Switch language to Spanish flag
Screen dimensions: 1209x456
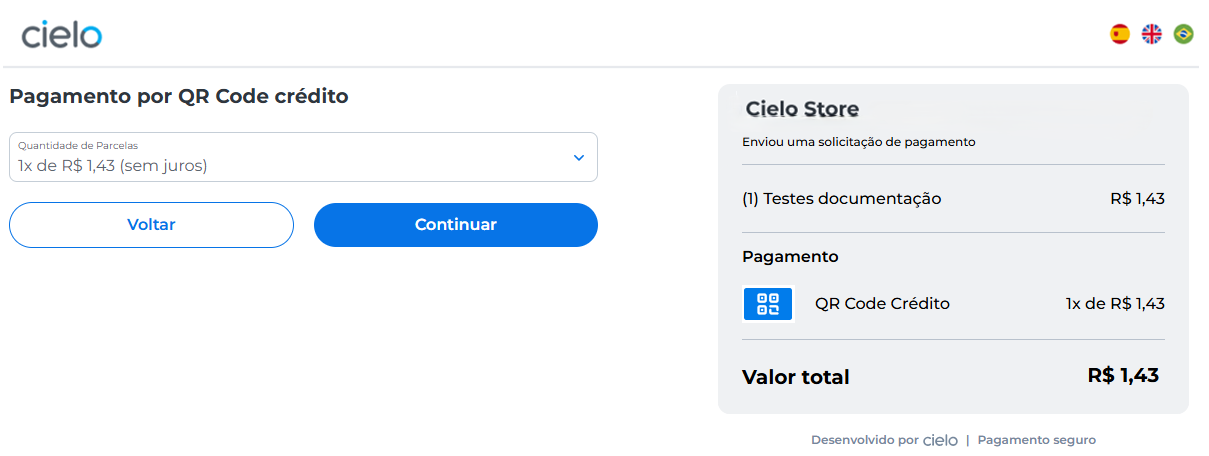click(x=1120, y=34)
